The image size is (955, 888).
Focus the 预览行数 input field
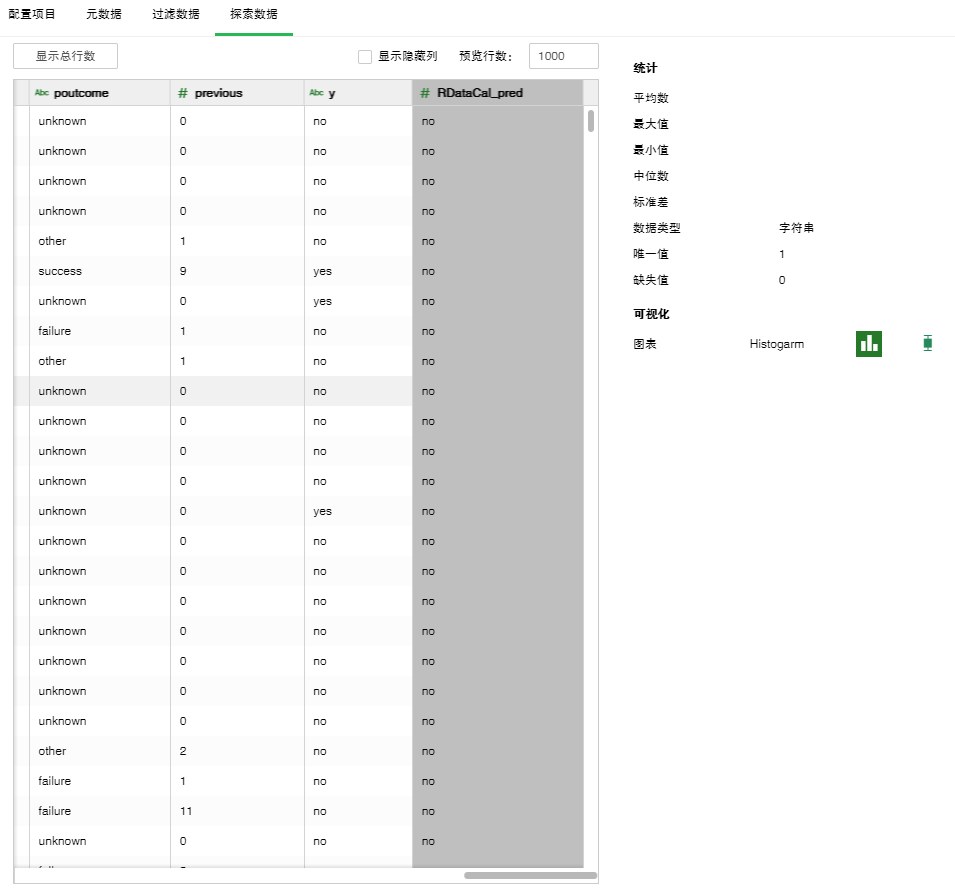click(x=563, y=56)
